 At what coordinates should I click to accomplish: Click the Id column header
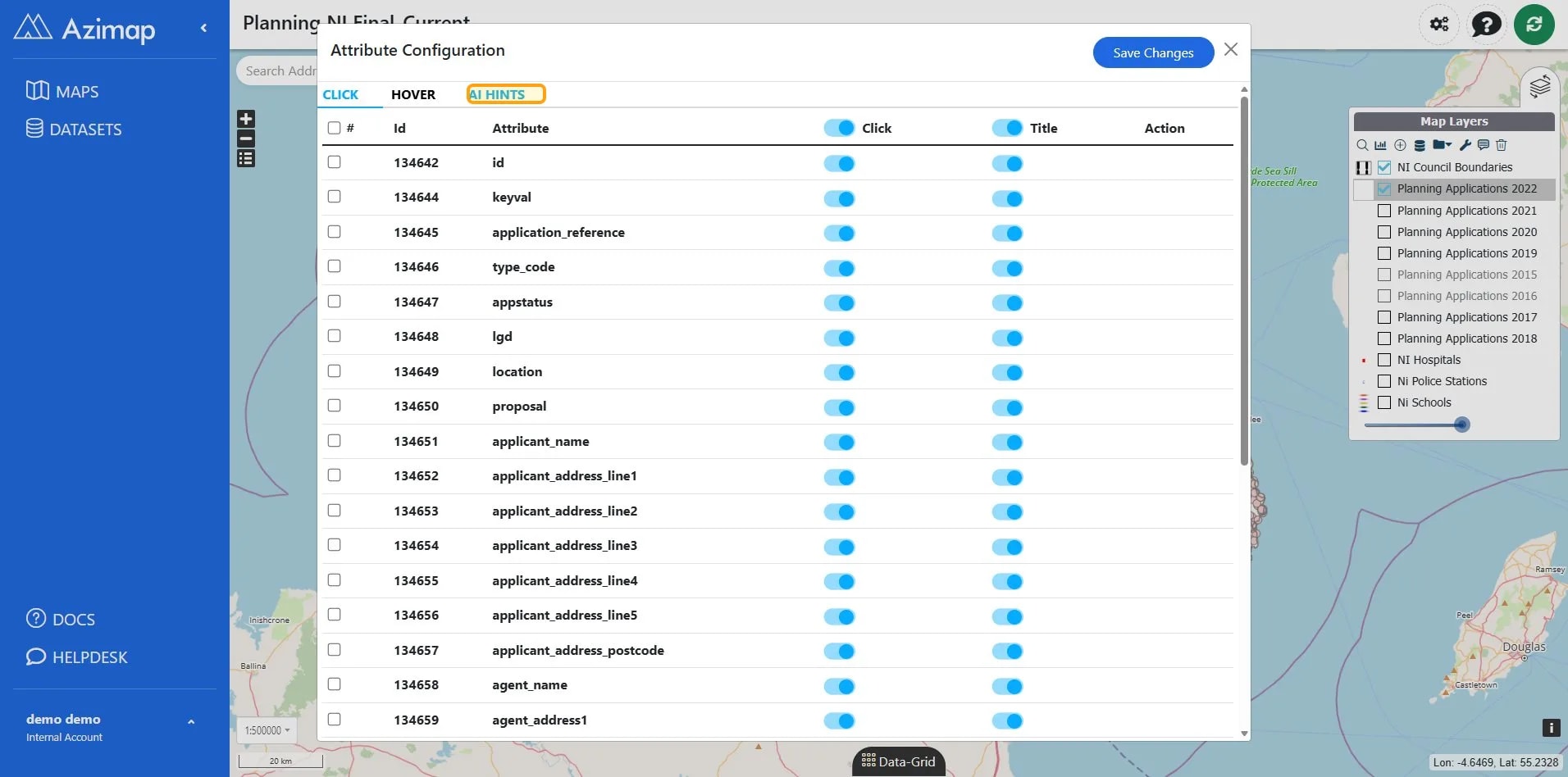[x=399, y=128]
